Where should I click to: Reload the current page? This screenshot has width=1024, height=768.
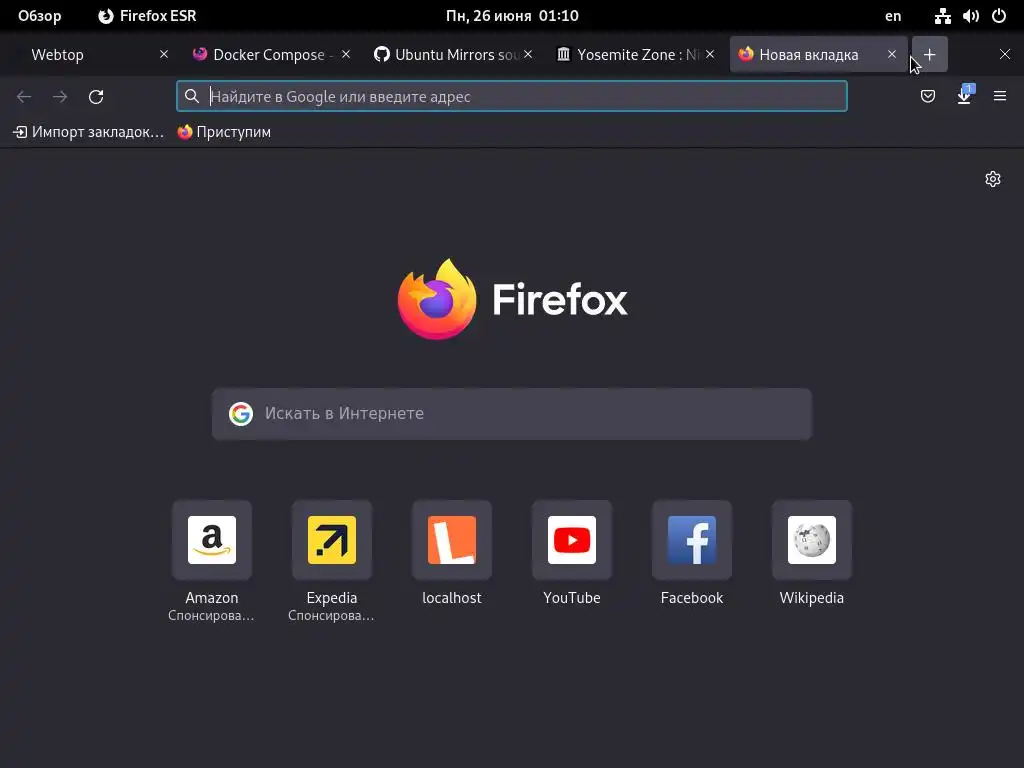96,97
